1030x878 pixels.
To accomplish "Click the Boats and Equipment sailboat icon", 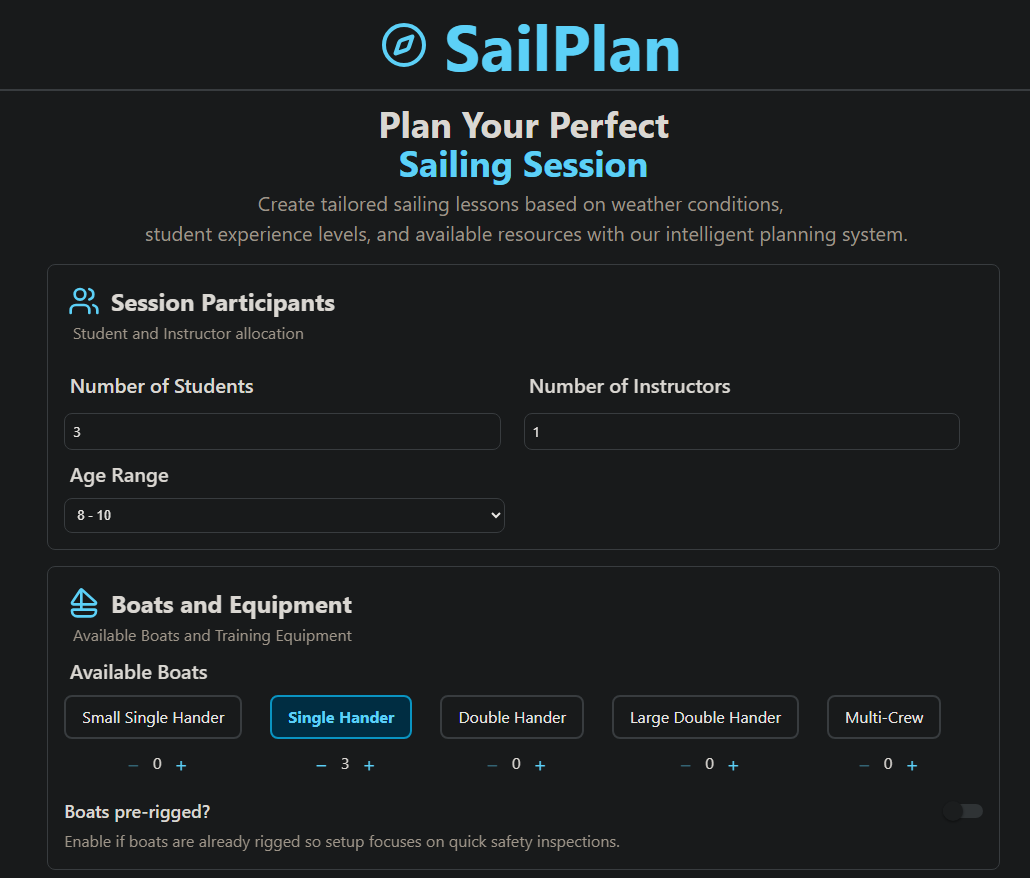I will pyautogui.click(x=83, y=602).
